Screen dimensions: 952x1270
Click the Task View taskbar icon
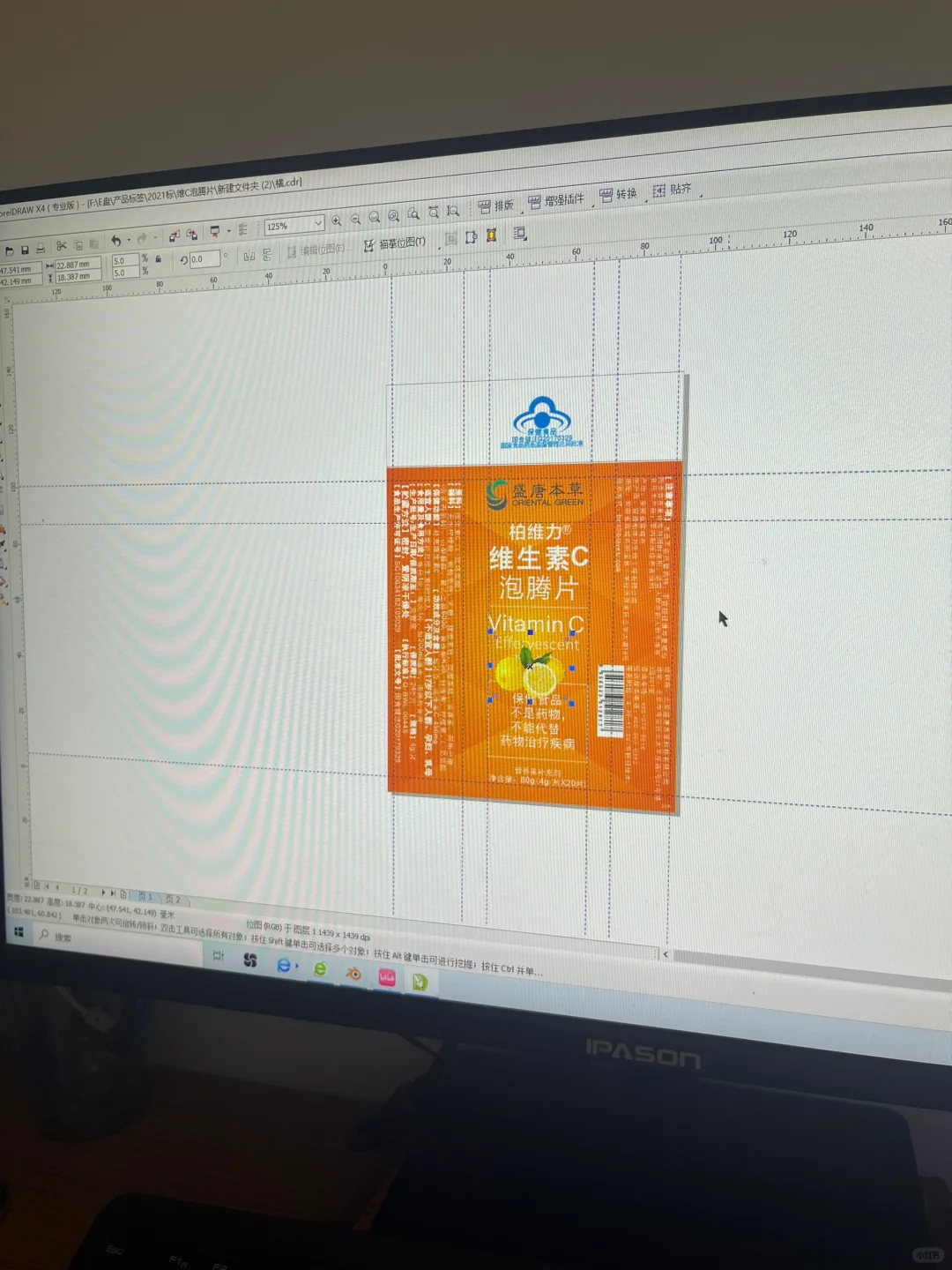[218, 956]
